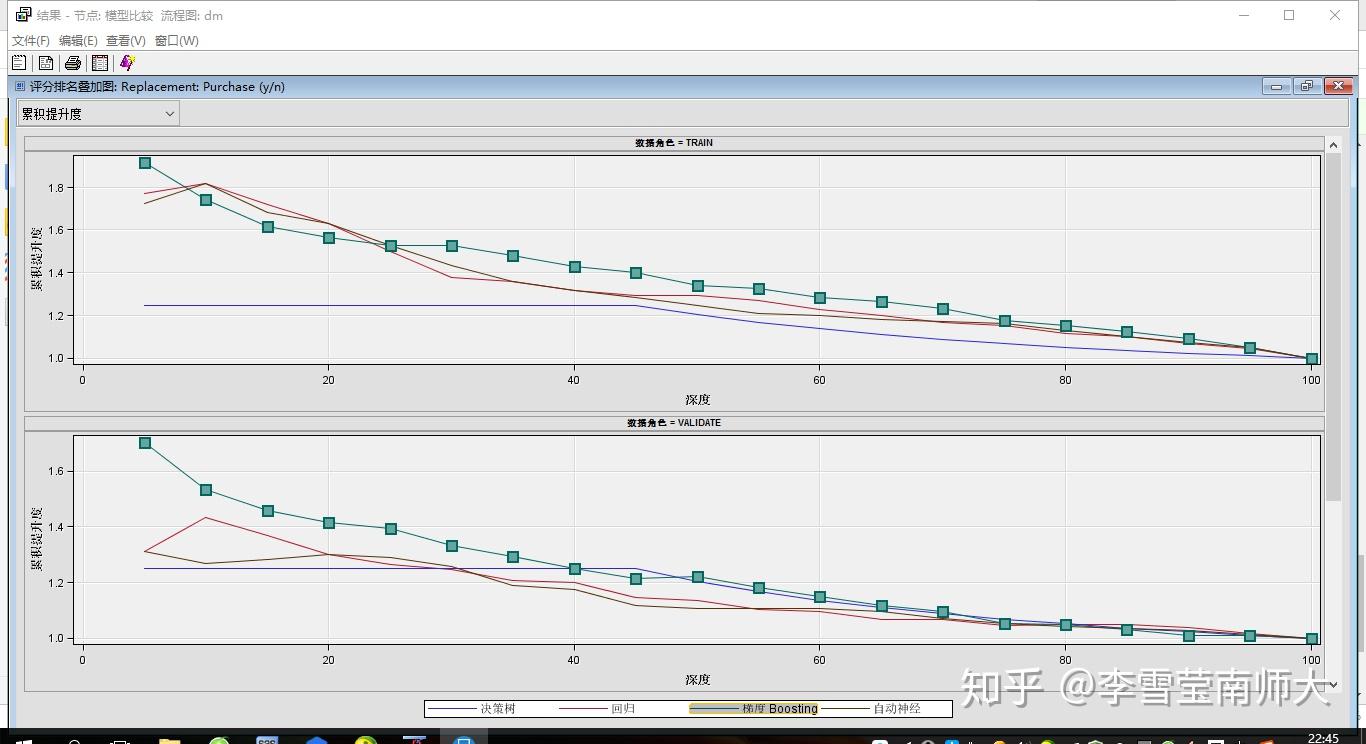Open the data table view icon
Screen dimensions: 1366x744
point(100,62)
